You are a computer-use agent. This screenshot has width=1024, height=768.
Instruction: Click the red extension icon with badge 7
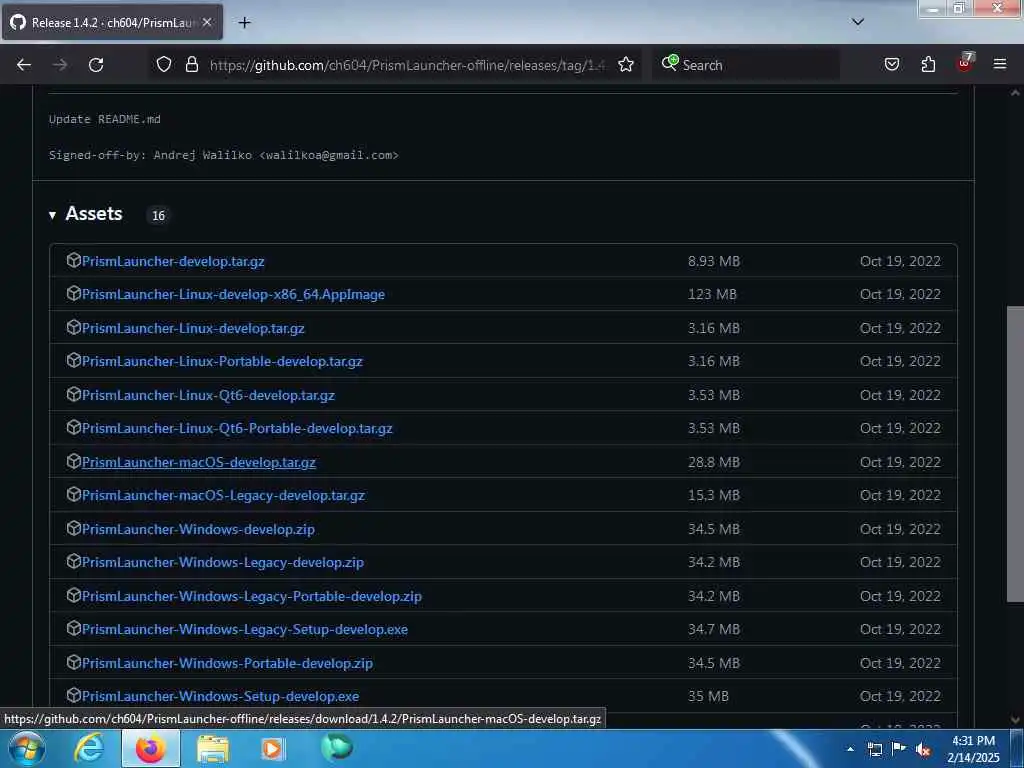point(965,63)
